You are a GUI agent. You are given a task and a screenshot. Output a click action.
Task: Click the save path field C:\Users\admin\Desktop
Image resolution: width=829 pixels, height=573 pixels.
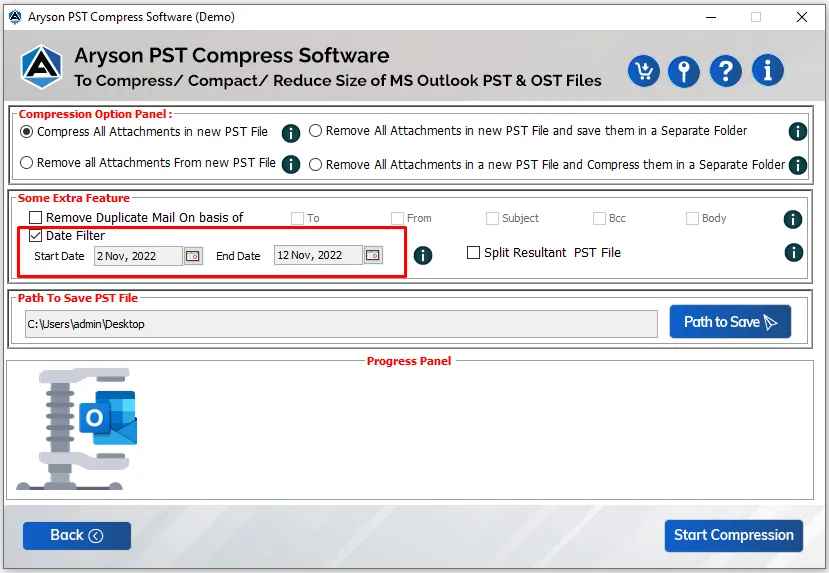(341, 324)
